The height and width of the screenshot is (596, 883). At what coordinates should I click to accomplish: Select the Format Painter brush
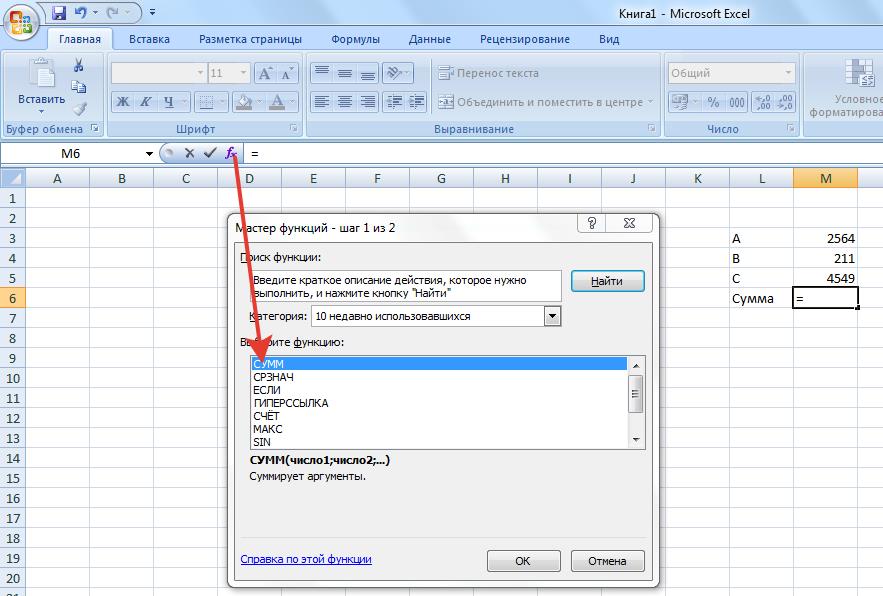(x=79, y=108)
